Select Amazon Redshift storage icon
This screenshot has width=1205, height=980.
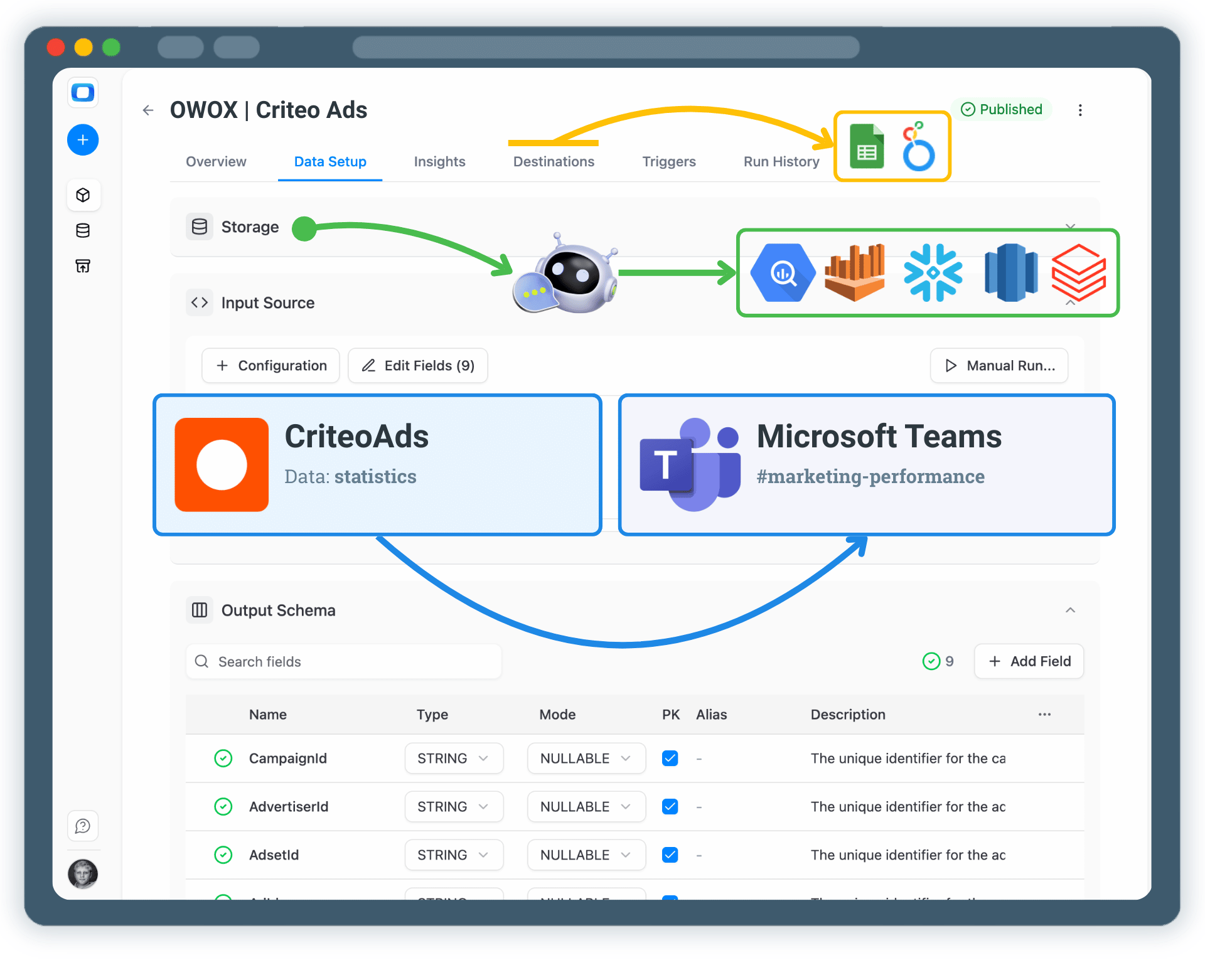1012,272
